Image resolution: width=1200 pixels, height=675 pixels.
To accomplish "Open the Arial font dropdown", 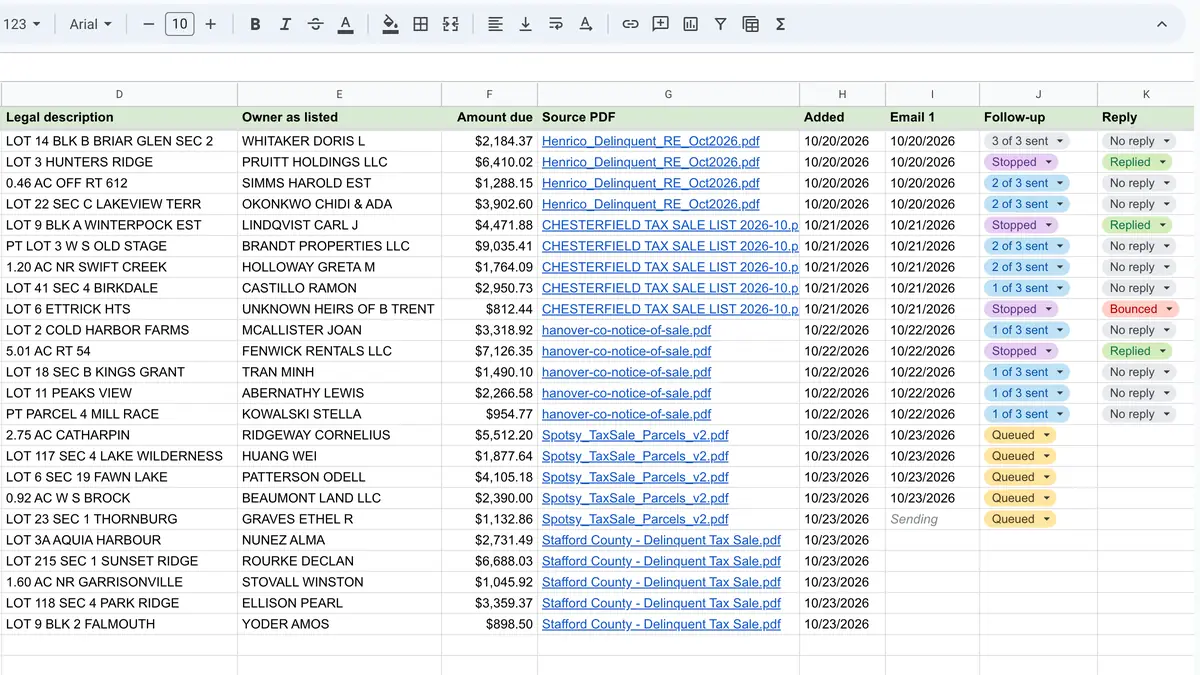I will [91, 24].
